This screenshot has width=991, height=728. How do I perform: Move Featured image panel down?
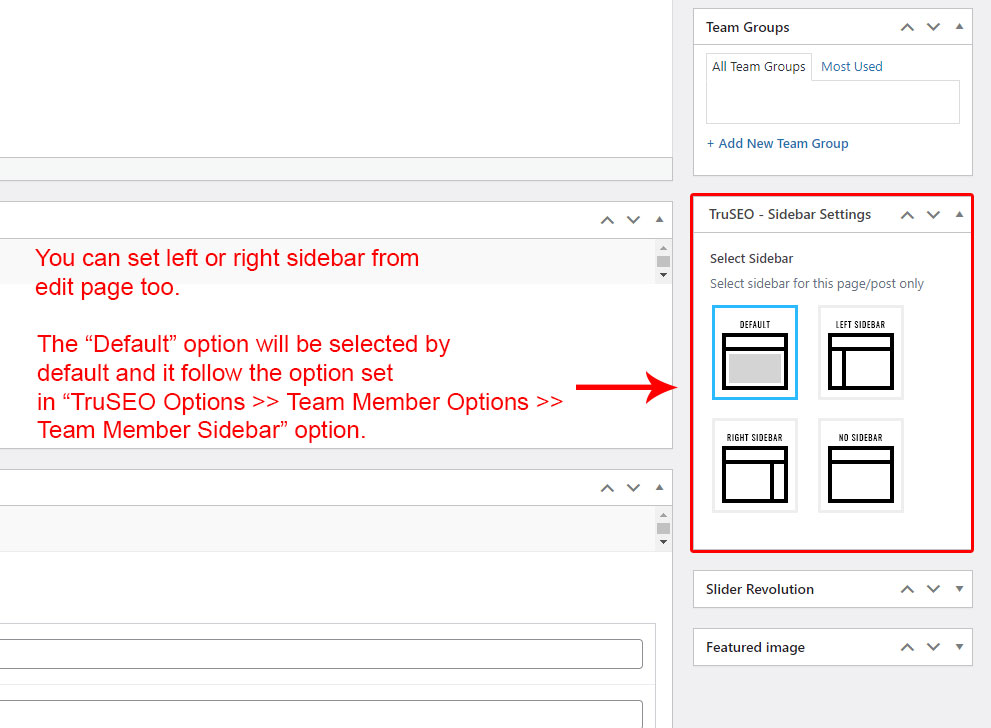tap(933, 647)
